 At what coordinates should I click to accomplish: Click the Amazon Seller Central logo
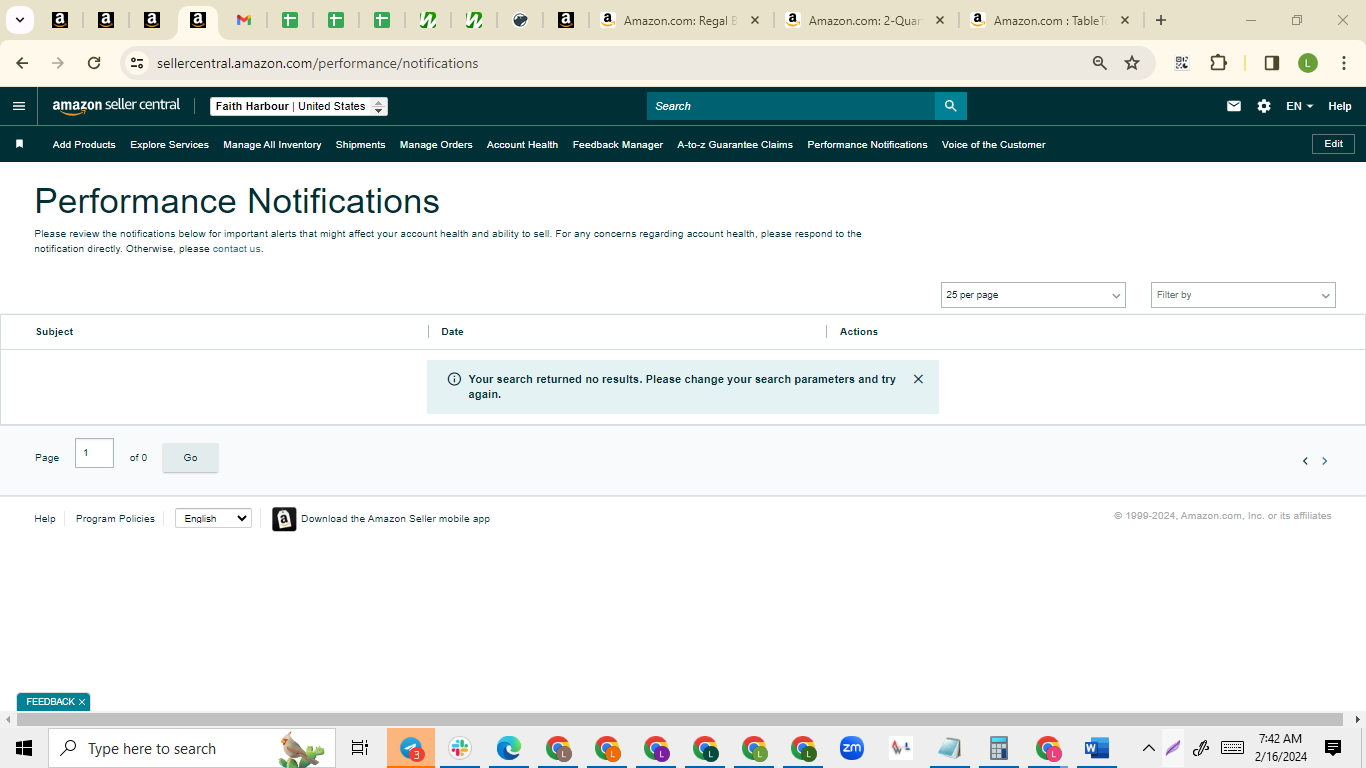pos(116,106)
